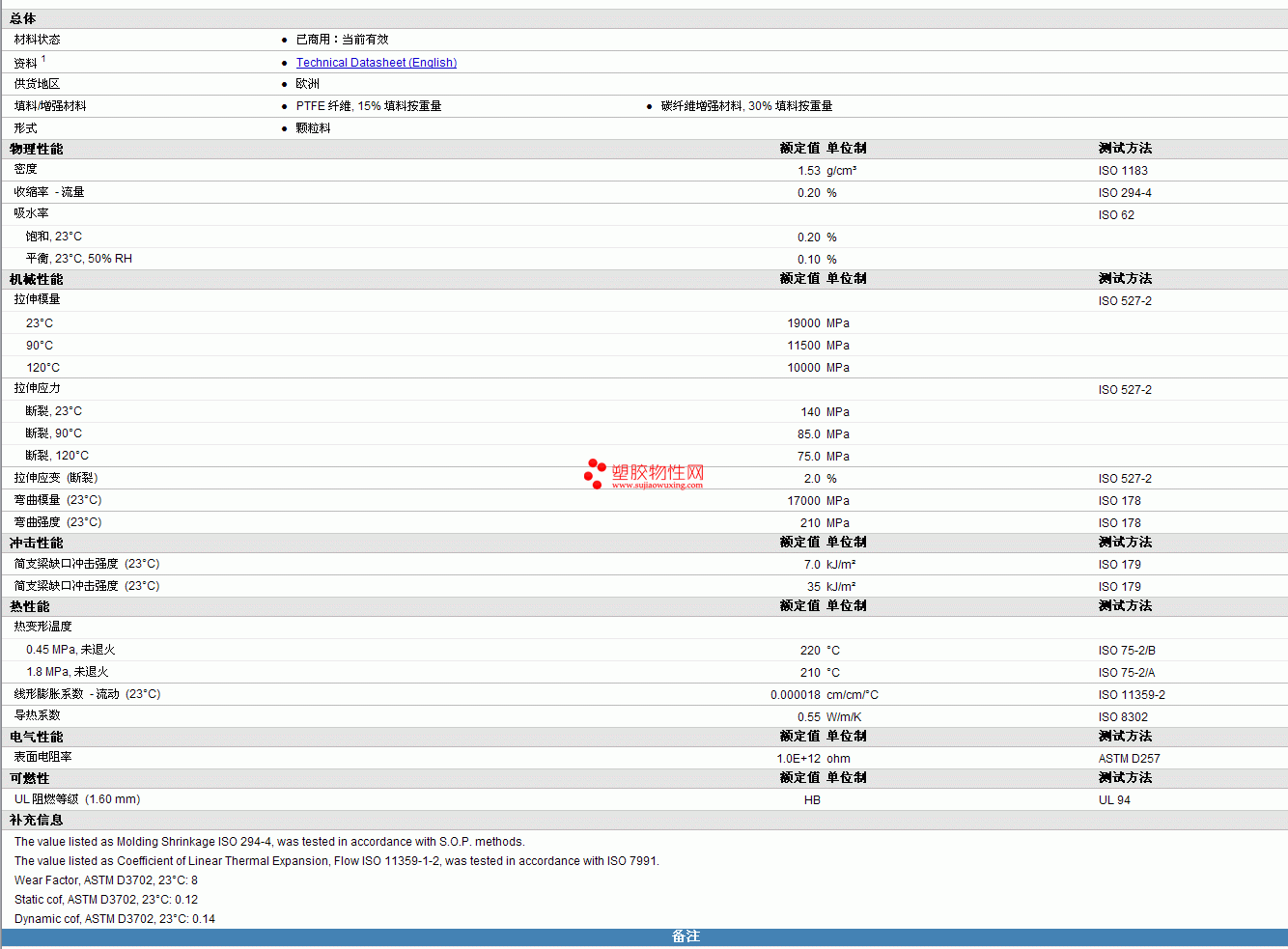1288x949 pixels.
Task: Select the 冲击性能 section header
Action: pos(37,543)
